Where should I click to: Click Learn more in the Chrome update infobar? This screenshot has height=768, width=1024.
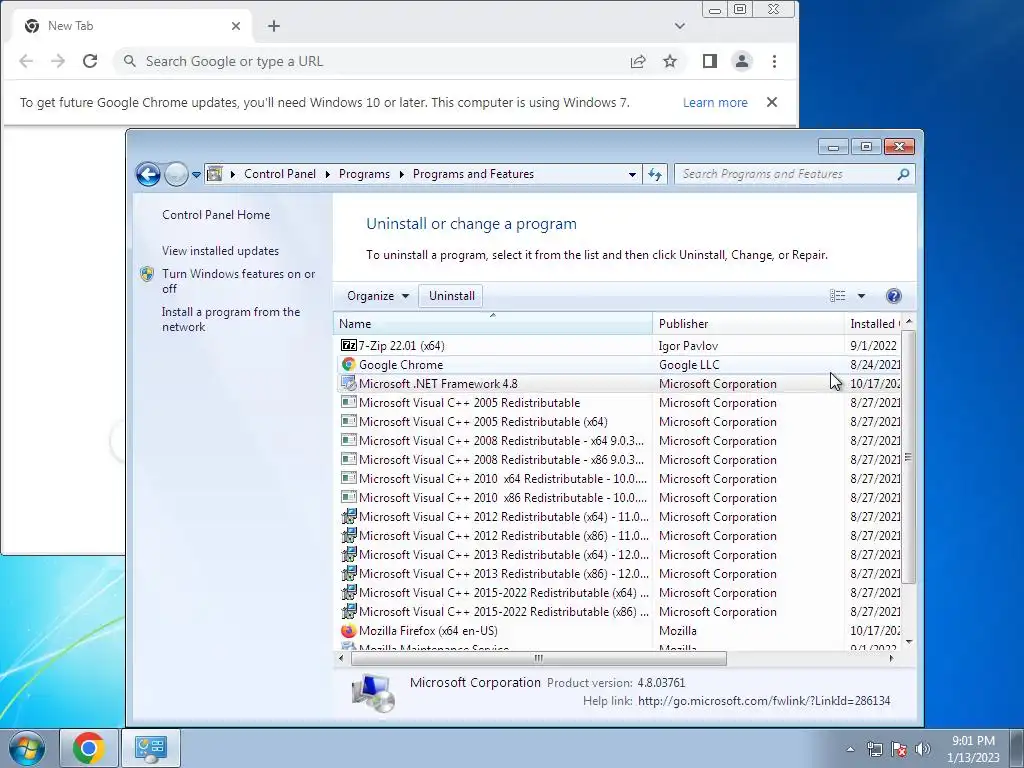click(715, 103)
